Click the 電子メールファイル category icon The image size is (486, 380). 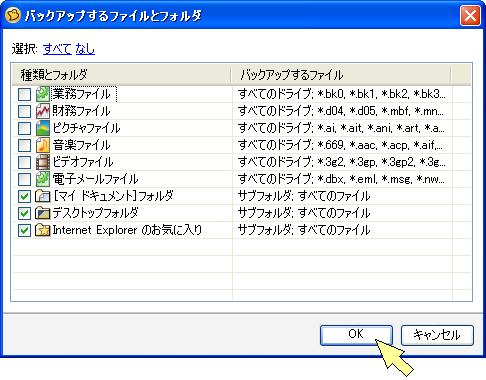click(x=43, y=179)
